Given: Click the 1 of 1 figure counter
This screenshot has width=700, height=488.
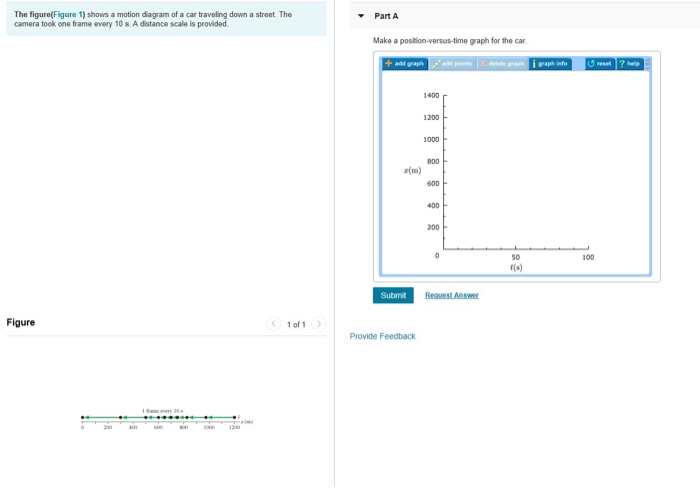Looking at the screenshot, I should click(x=296, y=324).
